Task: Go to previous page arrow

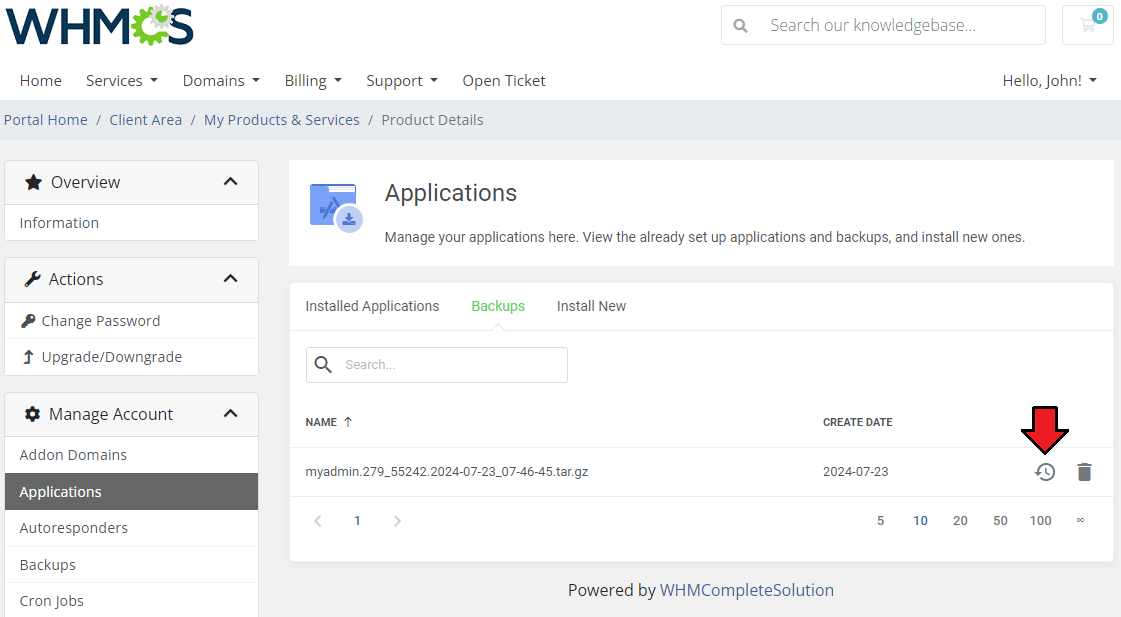Action: point(318,520)
